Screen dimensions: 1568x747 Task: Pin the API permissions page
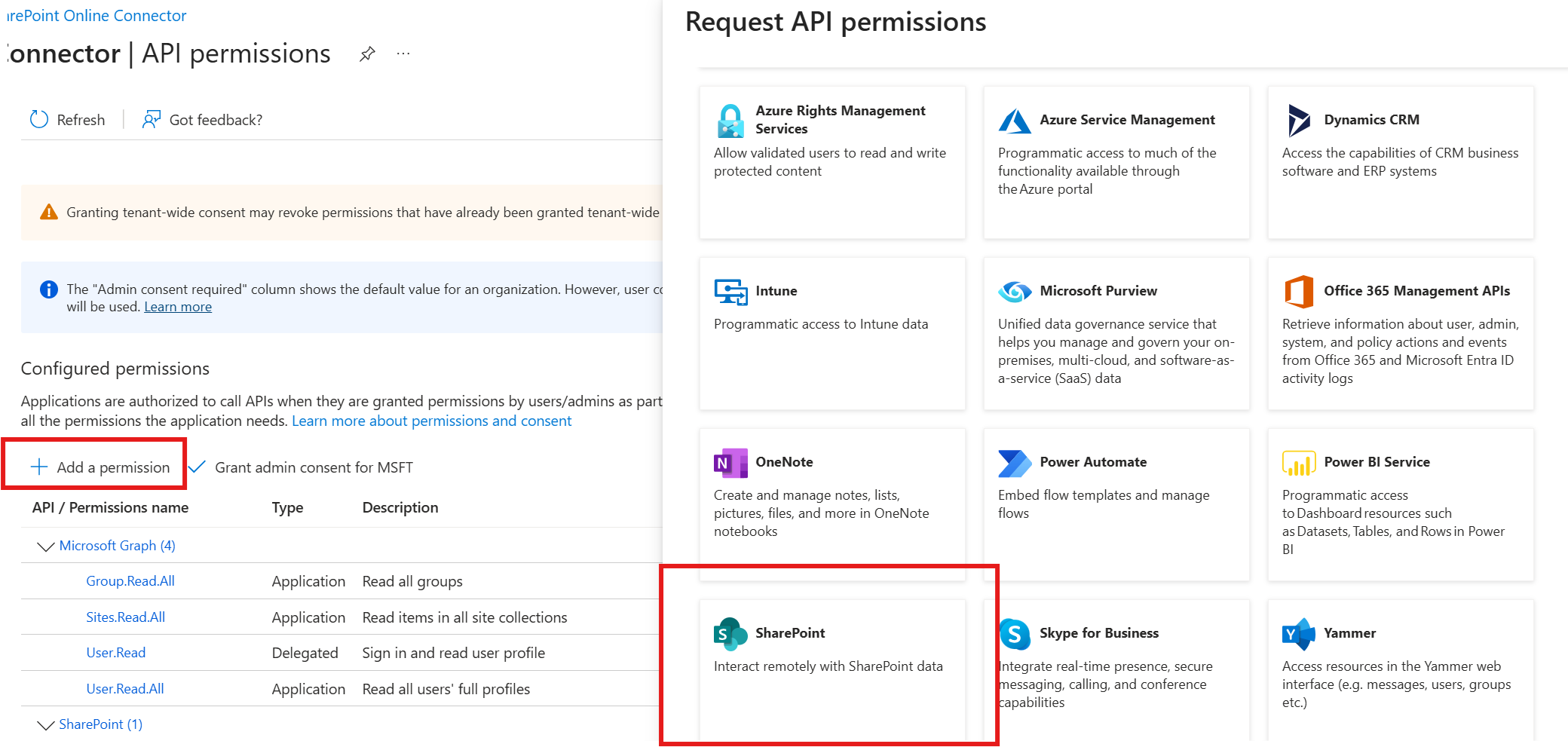367,54
